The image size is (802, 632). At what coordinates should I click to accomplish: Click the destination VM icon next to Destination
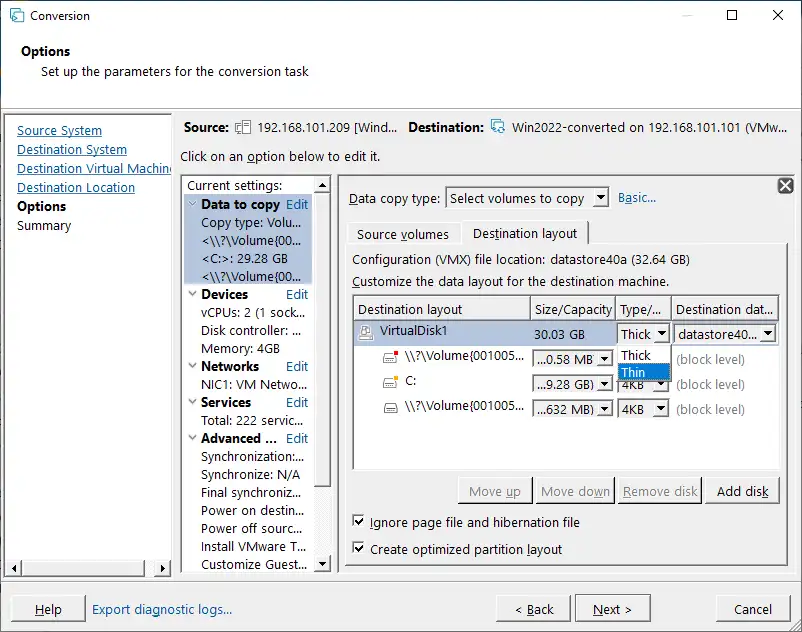(498, 126)
